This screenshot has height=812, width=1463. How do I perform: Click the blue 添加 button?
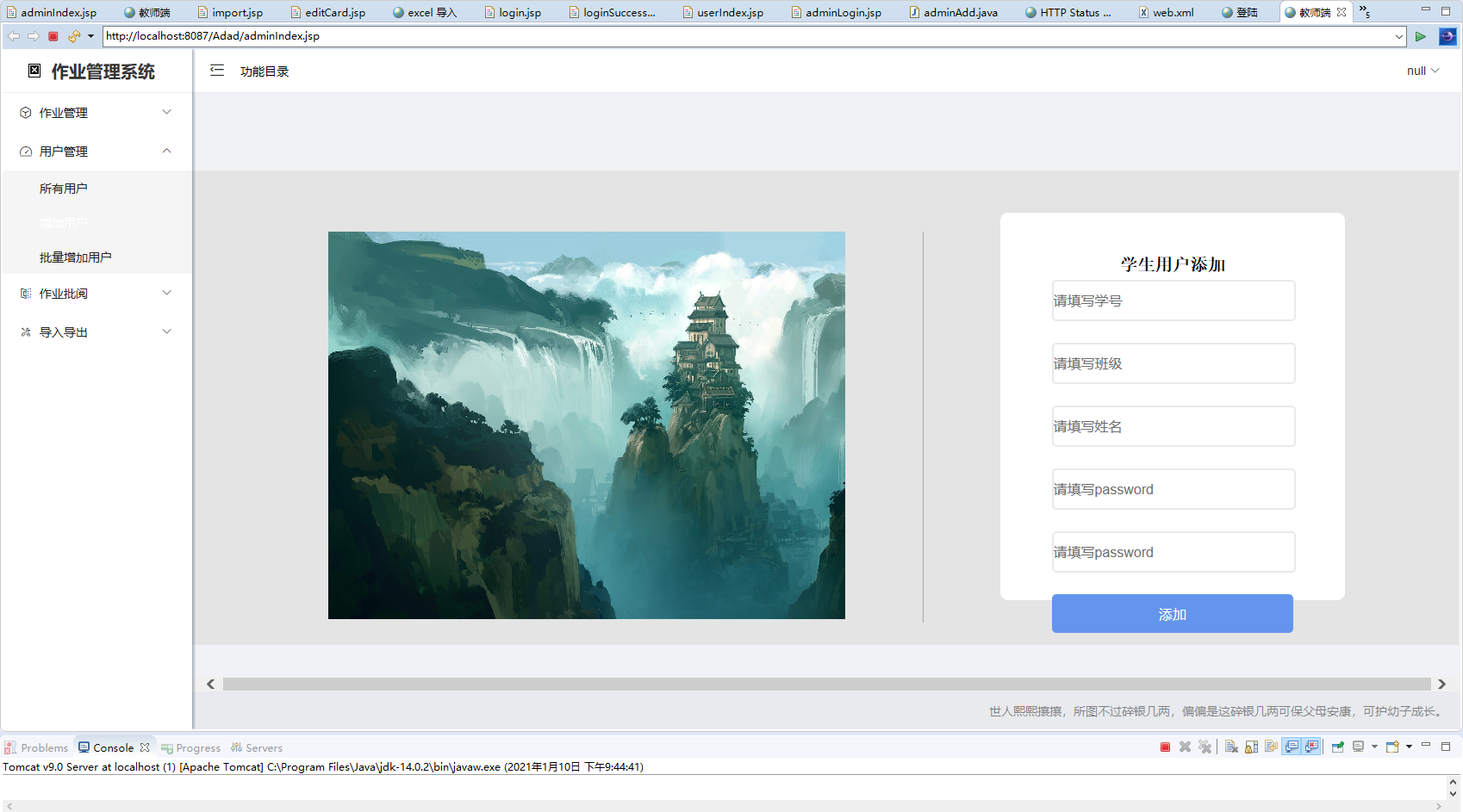click(1173, 614)
